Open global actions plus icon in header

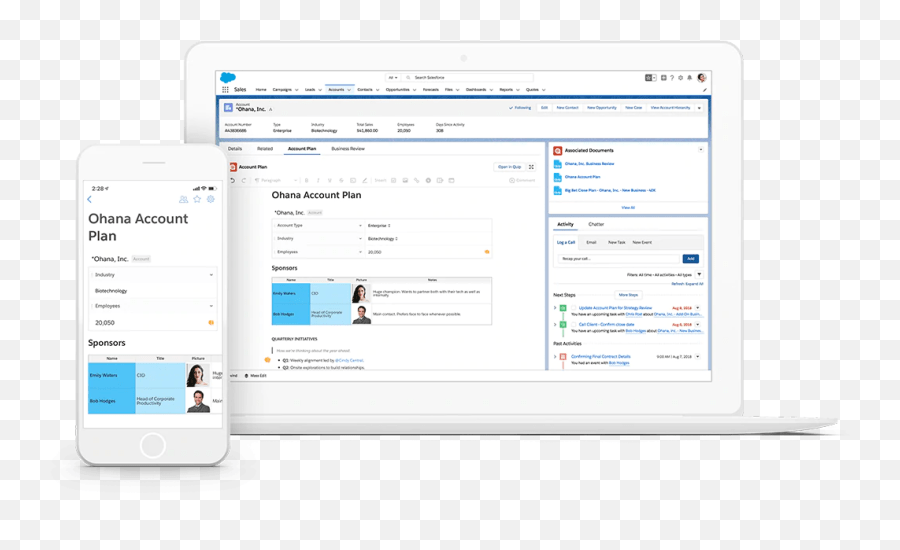point(664,78)
